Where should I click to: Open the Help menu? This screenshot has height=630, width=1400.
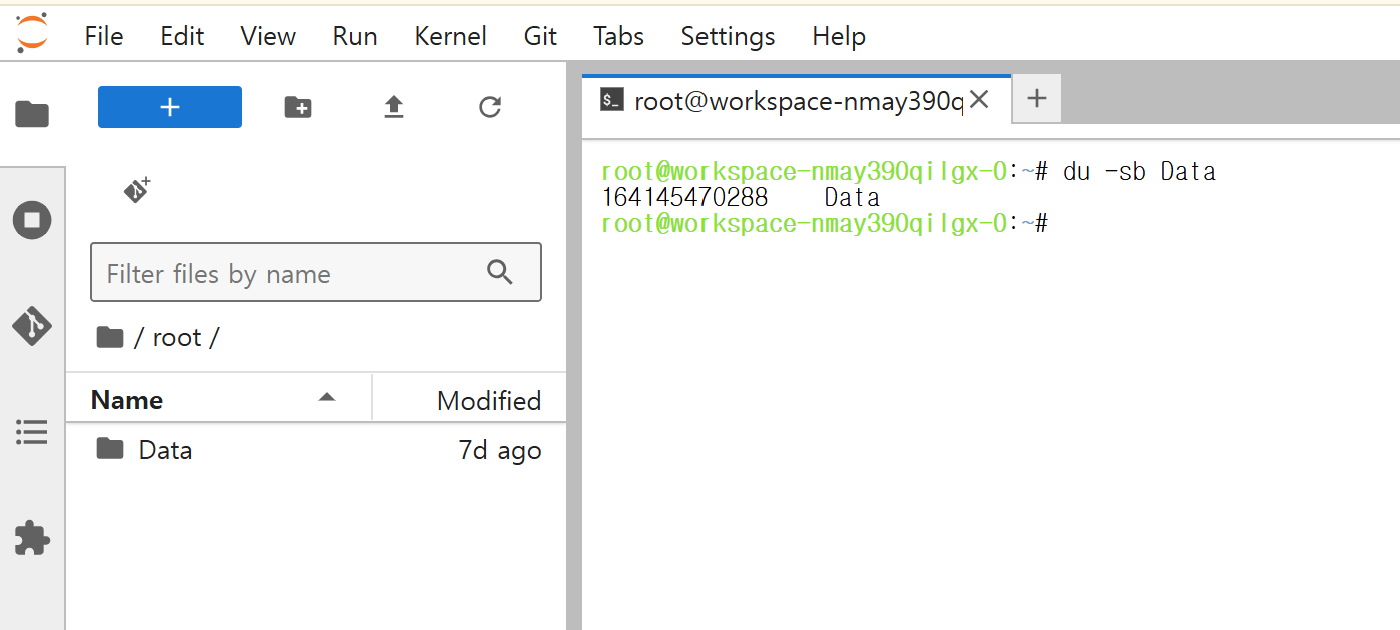tap(839, 37)
